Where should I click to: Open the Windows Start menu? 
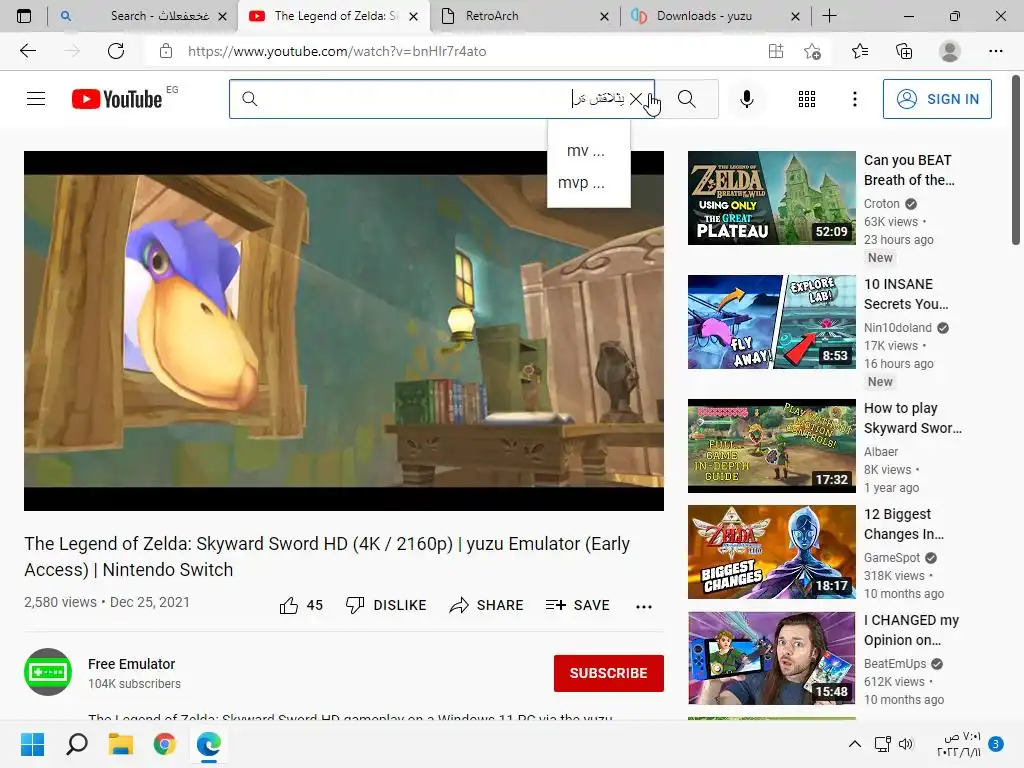[32, 744]
